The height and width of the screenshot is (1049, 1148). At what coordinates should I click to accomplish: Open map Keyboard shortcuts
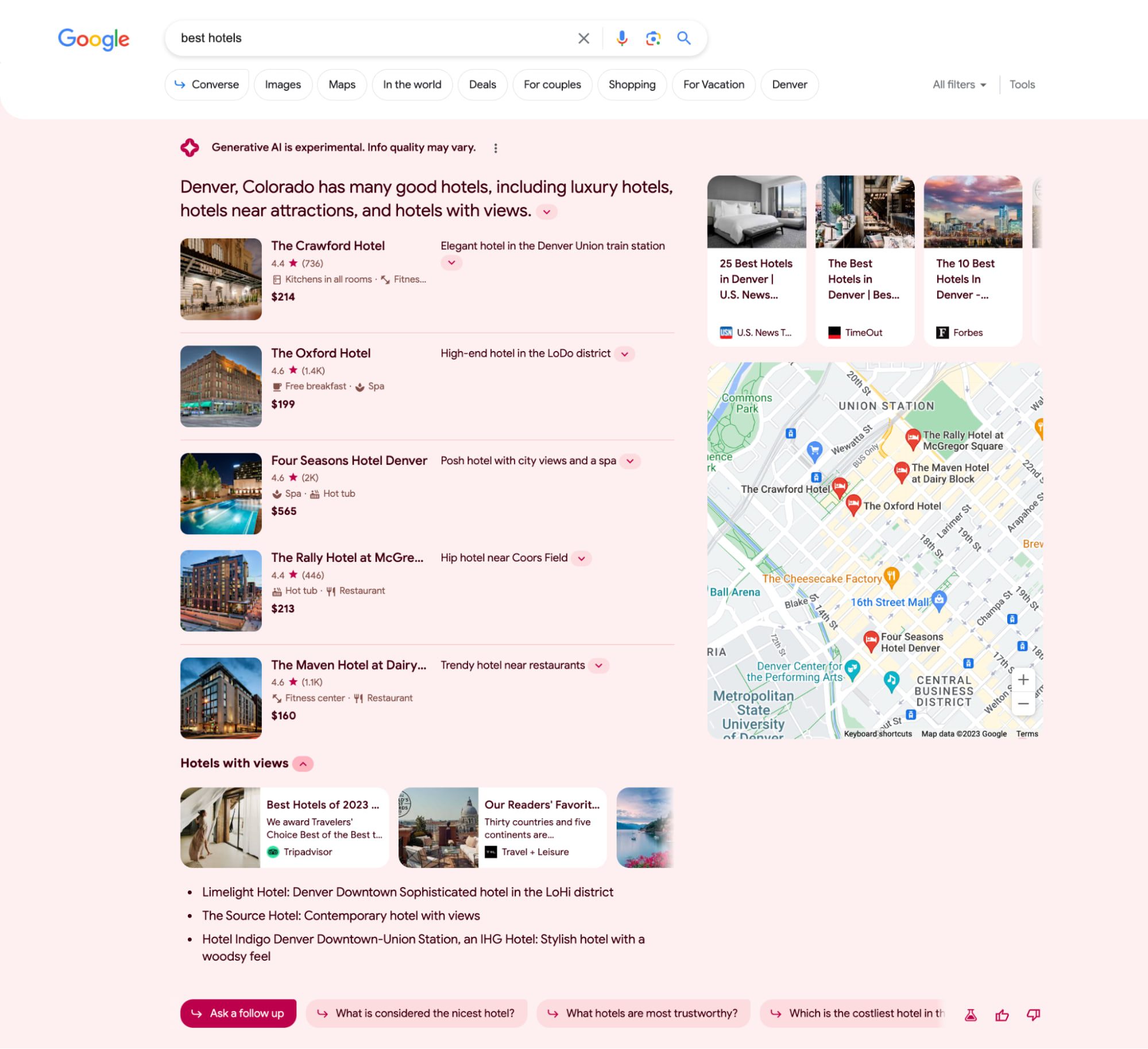pyautogui.click(x=878, y=734)
